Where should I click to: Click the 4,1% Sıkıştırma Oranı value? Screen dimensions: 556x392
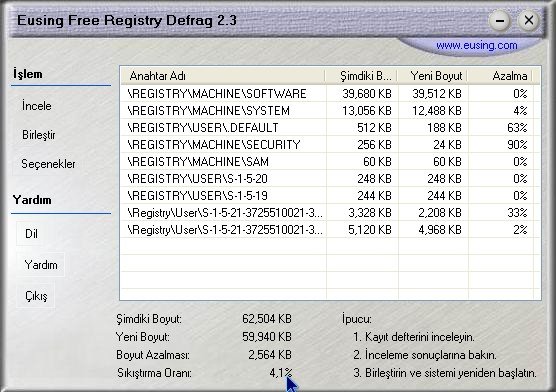tap(281, 373)
